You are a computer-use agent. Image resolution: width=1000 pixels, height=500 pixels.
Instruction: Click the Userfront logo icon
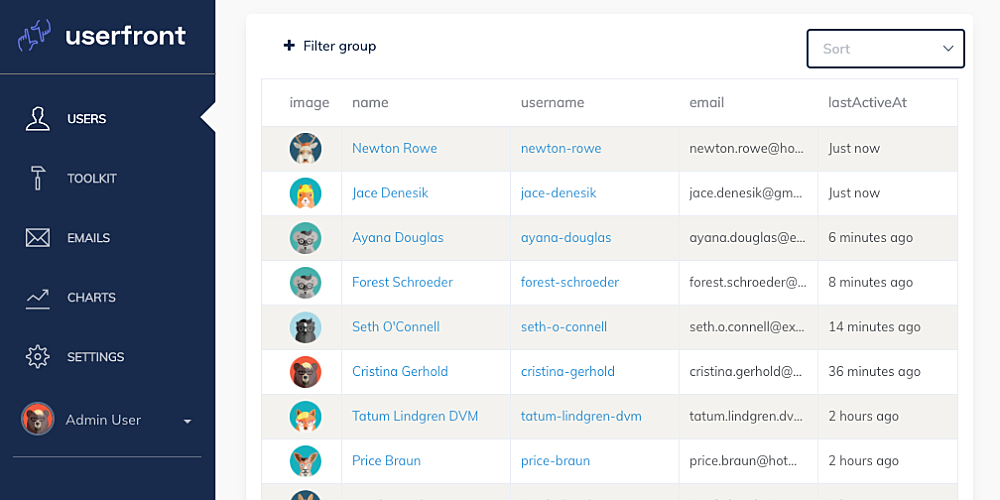(34, 36)
